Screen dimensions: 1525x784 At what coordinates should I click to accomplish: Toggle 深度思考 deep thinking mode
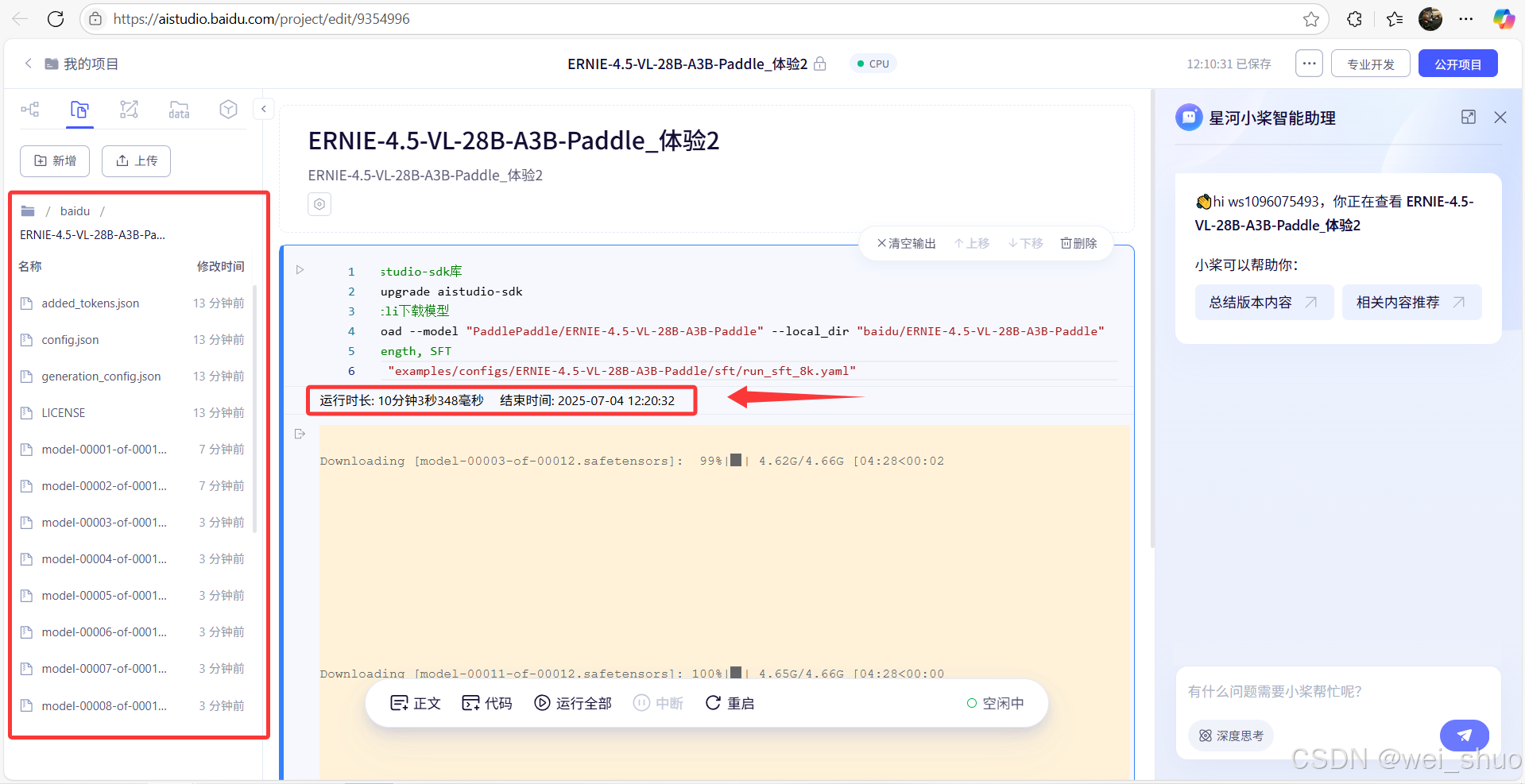pos(1231,736)
